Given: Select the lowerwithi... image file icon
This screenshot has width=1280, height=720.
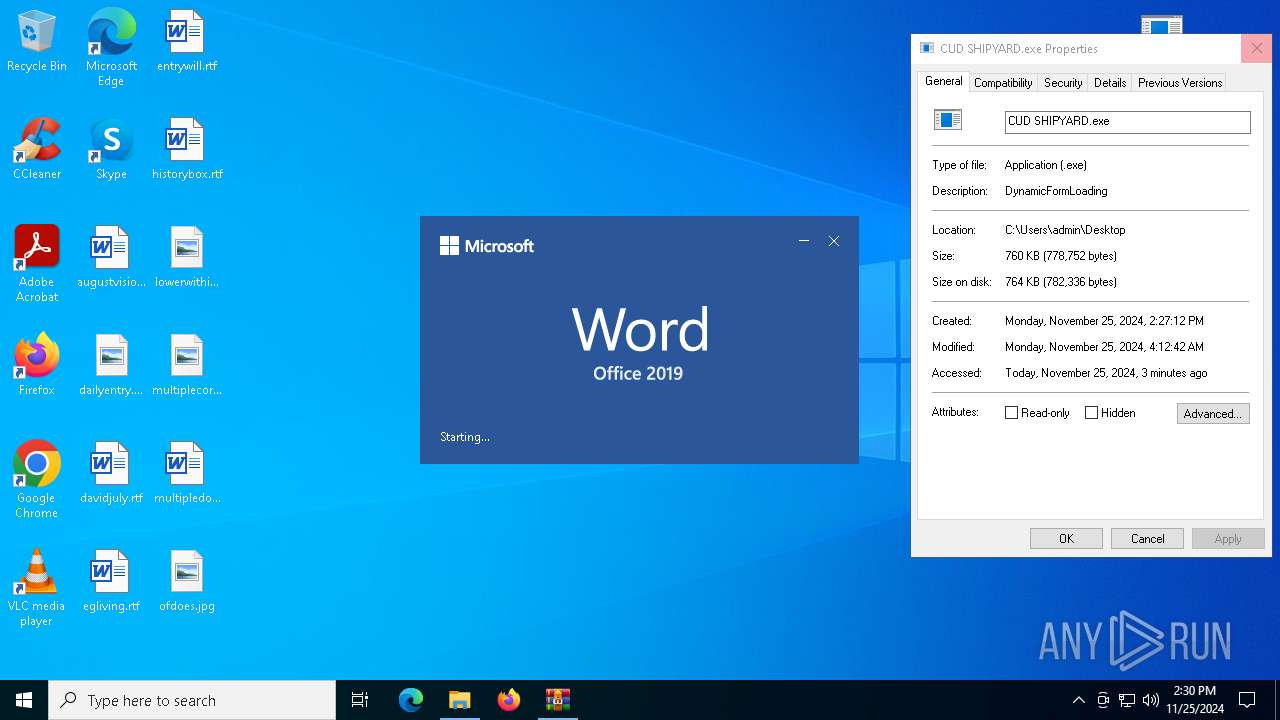Looking at the screenshot, I should (x=186, y=258).
